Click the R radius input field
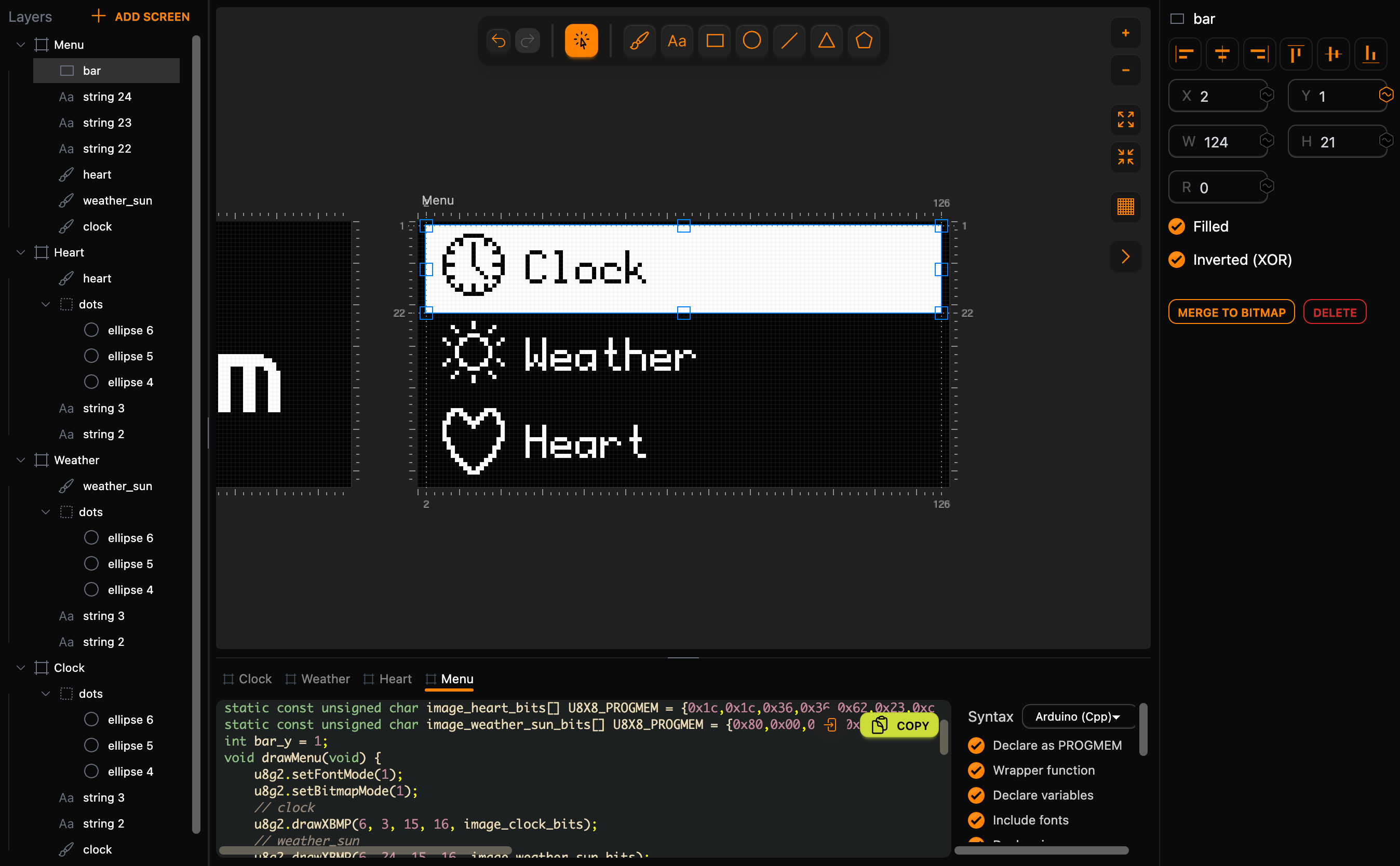The width and height of the screenshot is (1400, 866). [x=1217, y=187]
